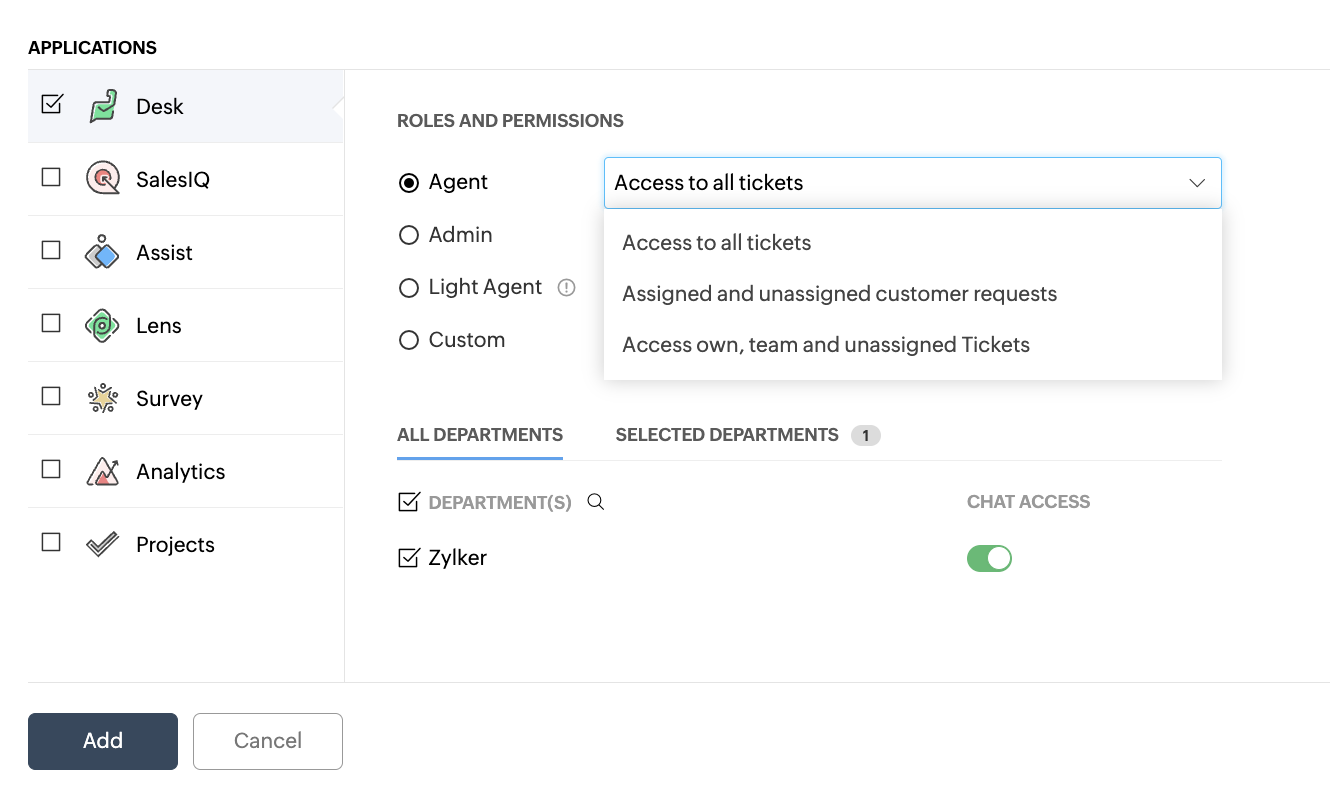The height and width of the screenshot is (812, 1330).
Task: Disable the Zylker chat access toggle
Action: (989, 558)
